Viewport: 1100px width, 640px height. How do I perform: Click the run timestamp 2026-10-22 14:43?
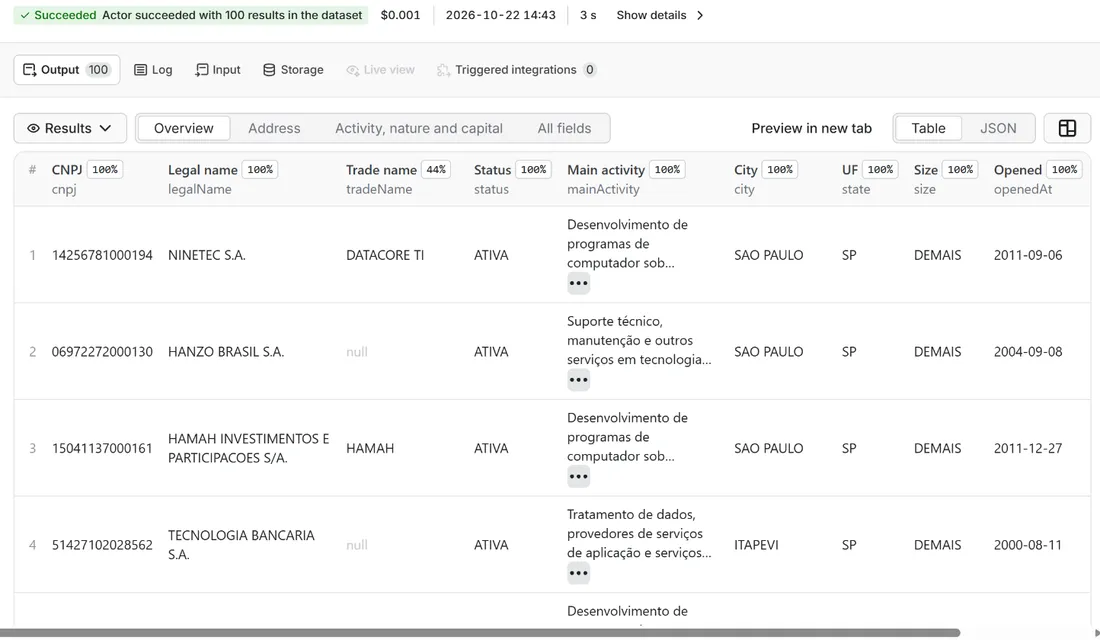[501, 15]
